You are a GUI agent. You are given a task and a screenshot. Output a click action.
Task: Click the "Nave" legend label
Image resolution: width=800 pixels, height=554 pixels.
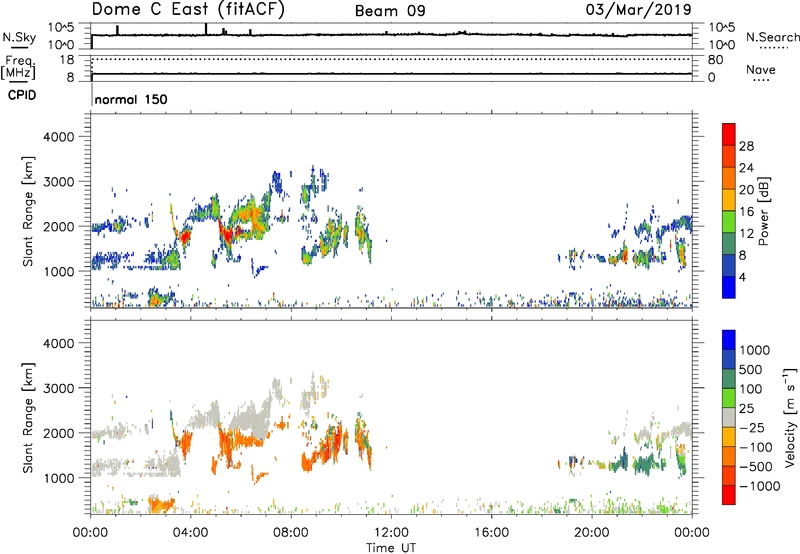(x=761, y=70)
